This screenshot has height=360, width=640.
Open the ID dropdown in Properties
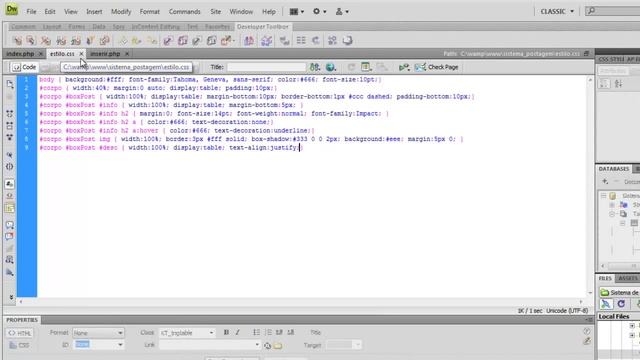click(98, 345)
